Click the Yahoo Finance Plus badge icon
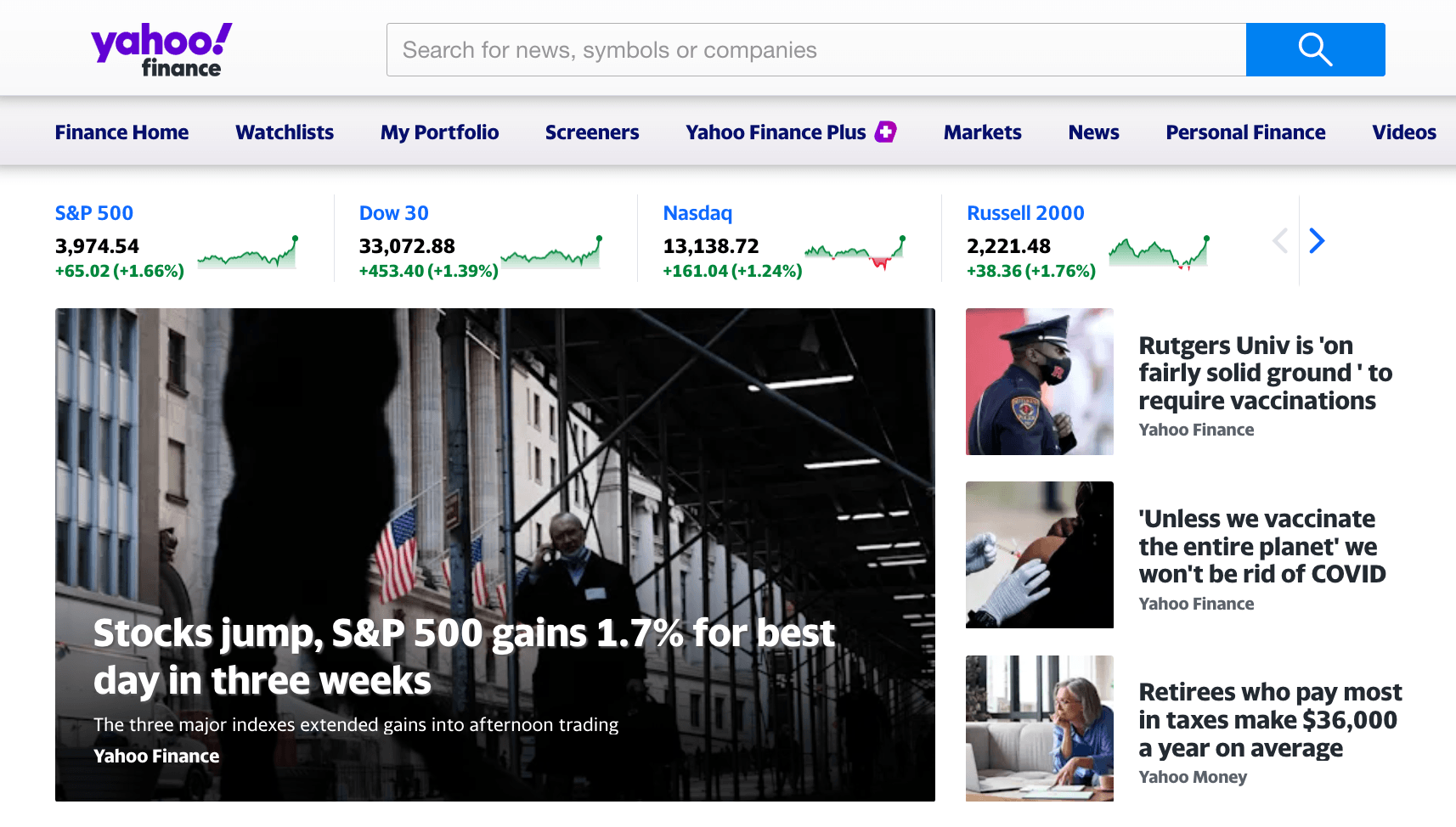 (886, 132)
